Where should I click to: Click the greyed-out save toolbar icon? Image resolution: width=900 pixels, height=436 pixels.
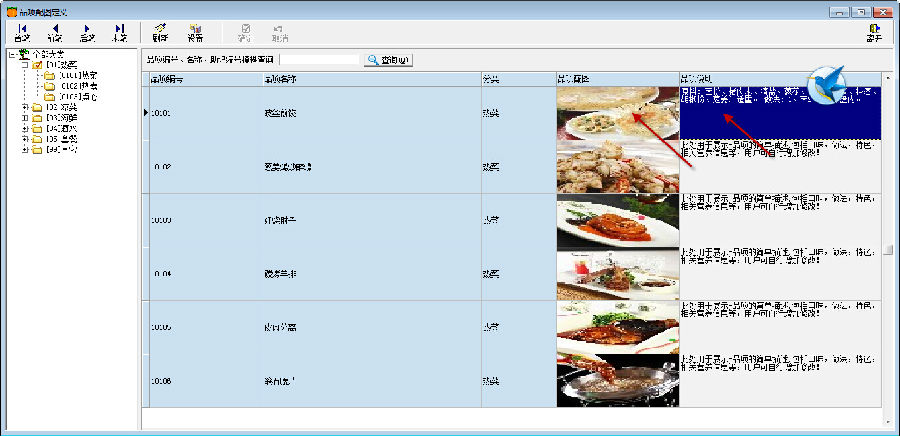(x=246, y=32)
